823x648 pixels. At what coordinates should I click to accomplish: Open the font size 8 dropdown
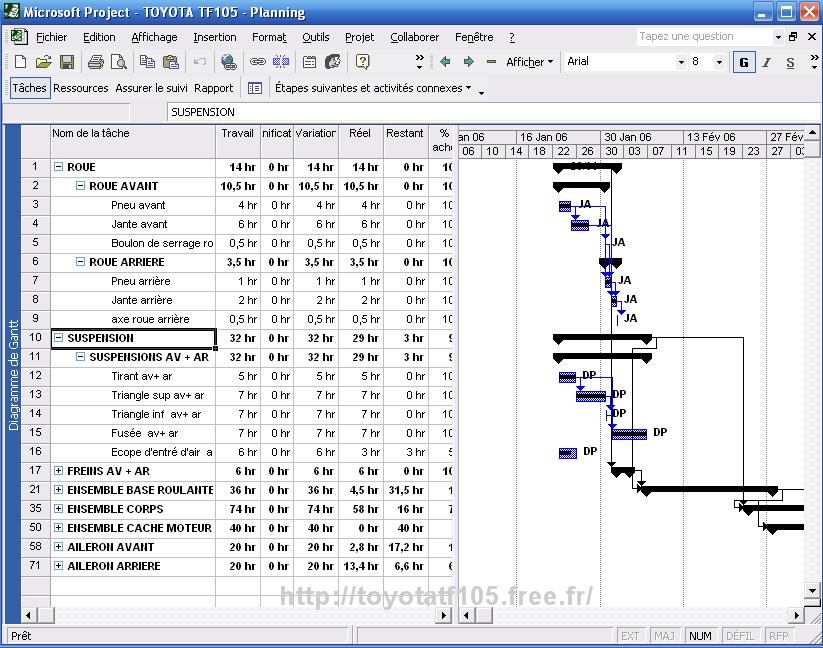click(x=720, y=62)
